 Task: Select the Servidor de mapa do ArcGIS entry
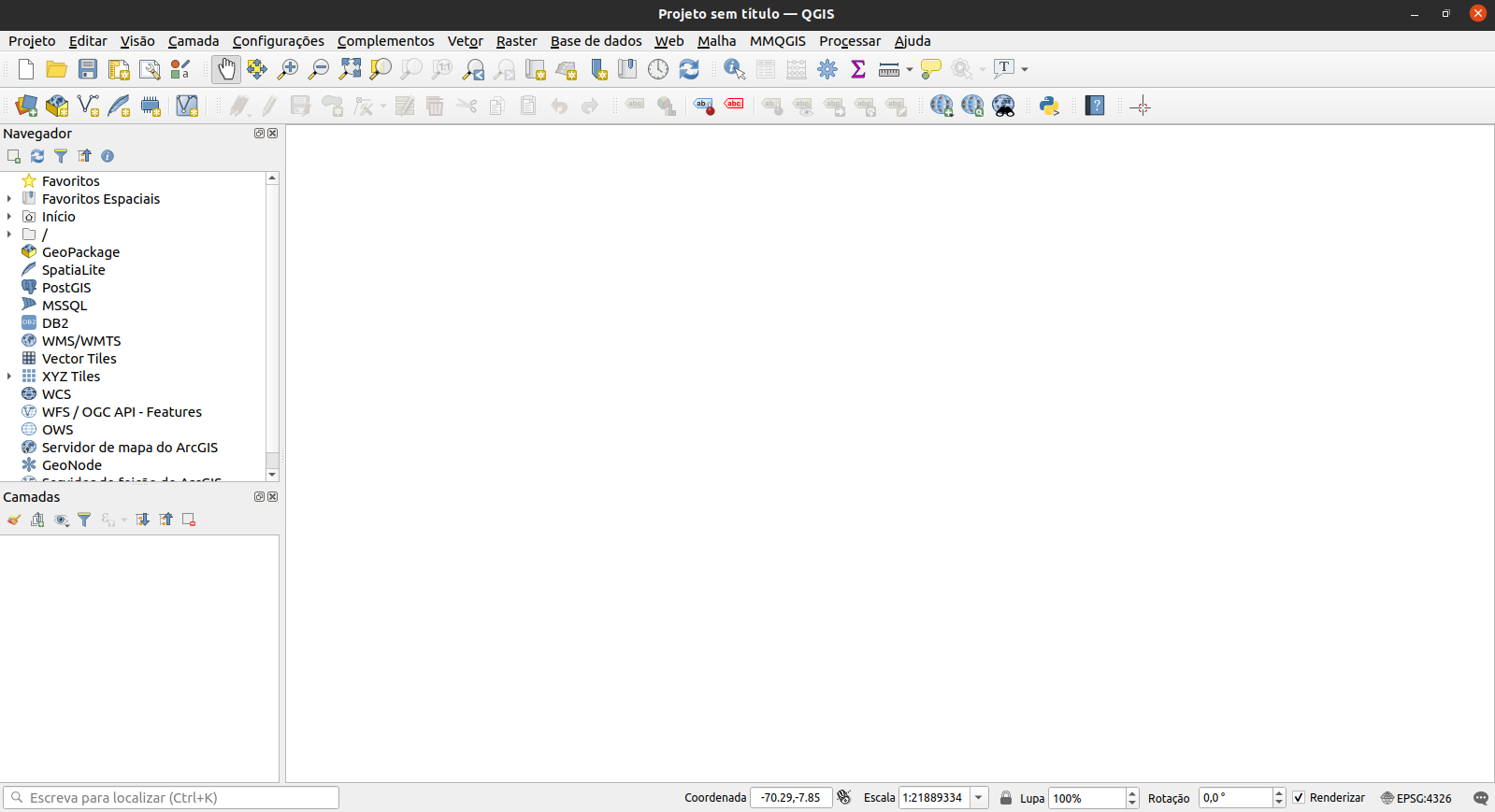(129, 448)
